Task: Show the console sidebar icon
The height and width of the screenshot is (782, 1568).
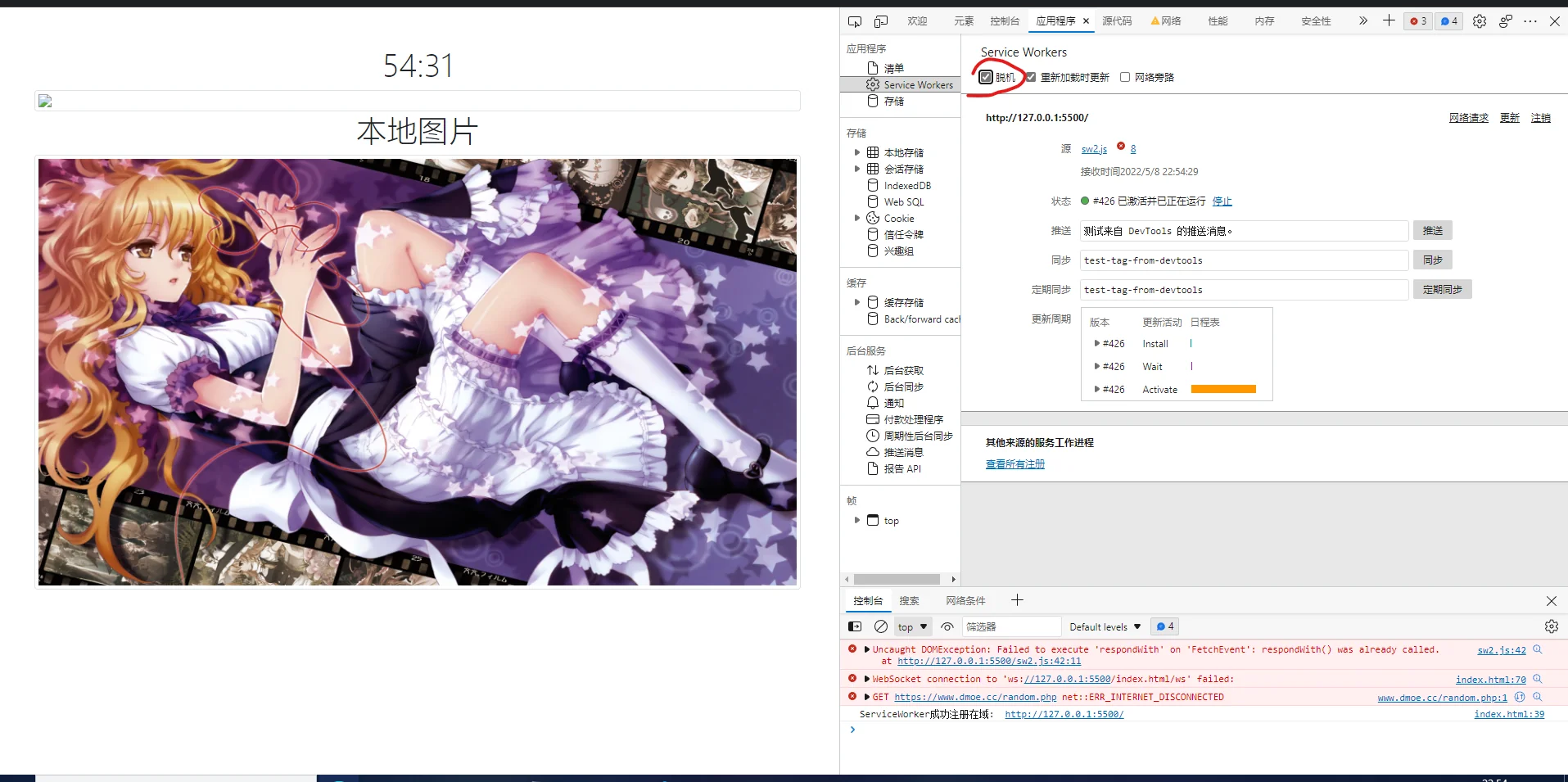Action: click(855, 626)
